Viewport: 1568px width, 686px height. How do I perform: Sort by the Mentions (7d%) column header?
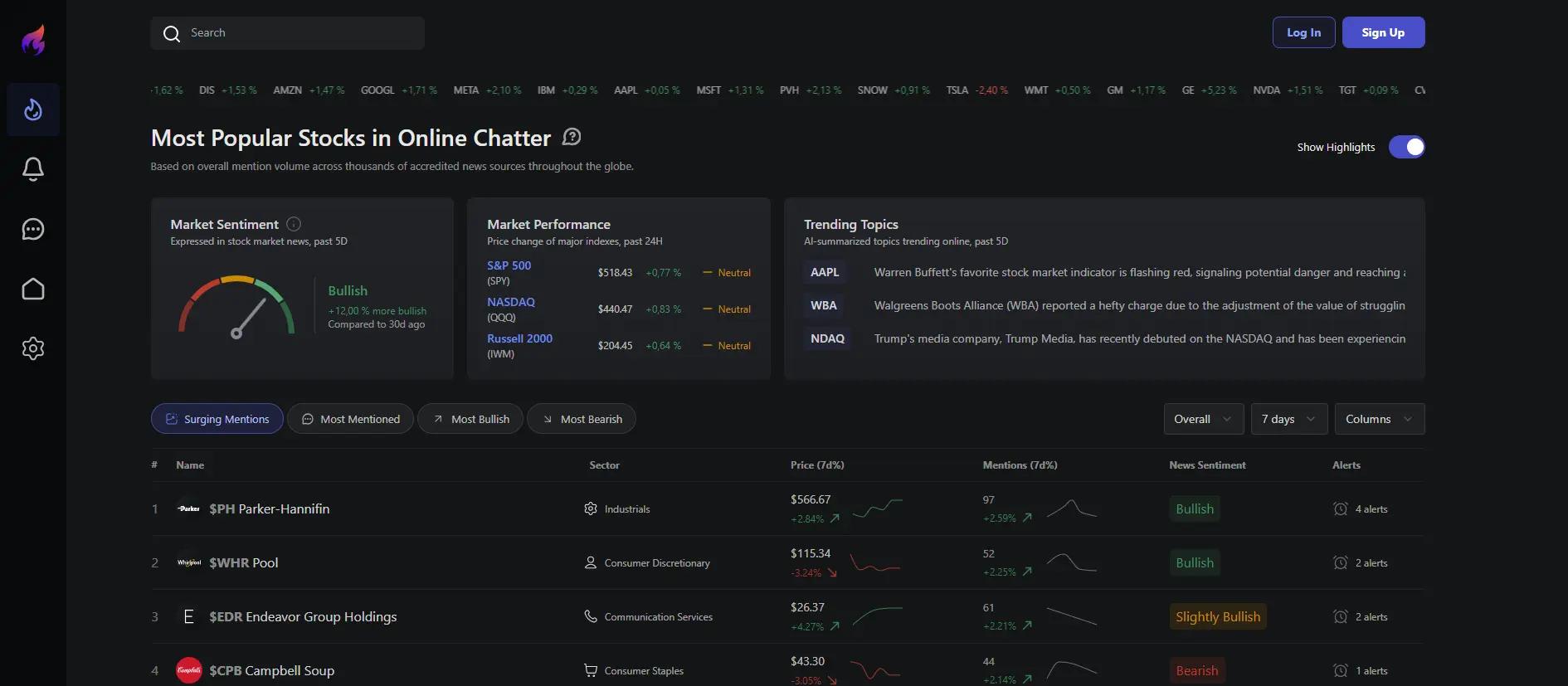[x=1020, y=465]
